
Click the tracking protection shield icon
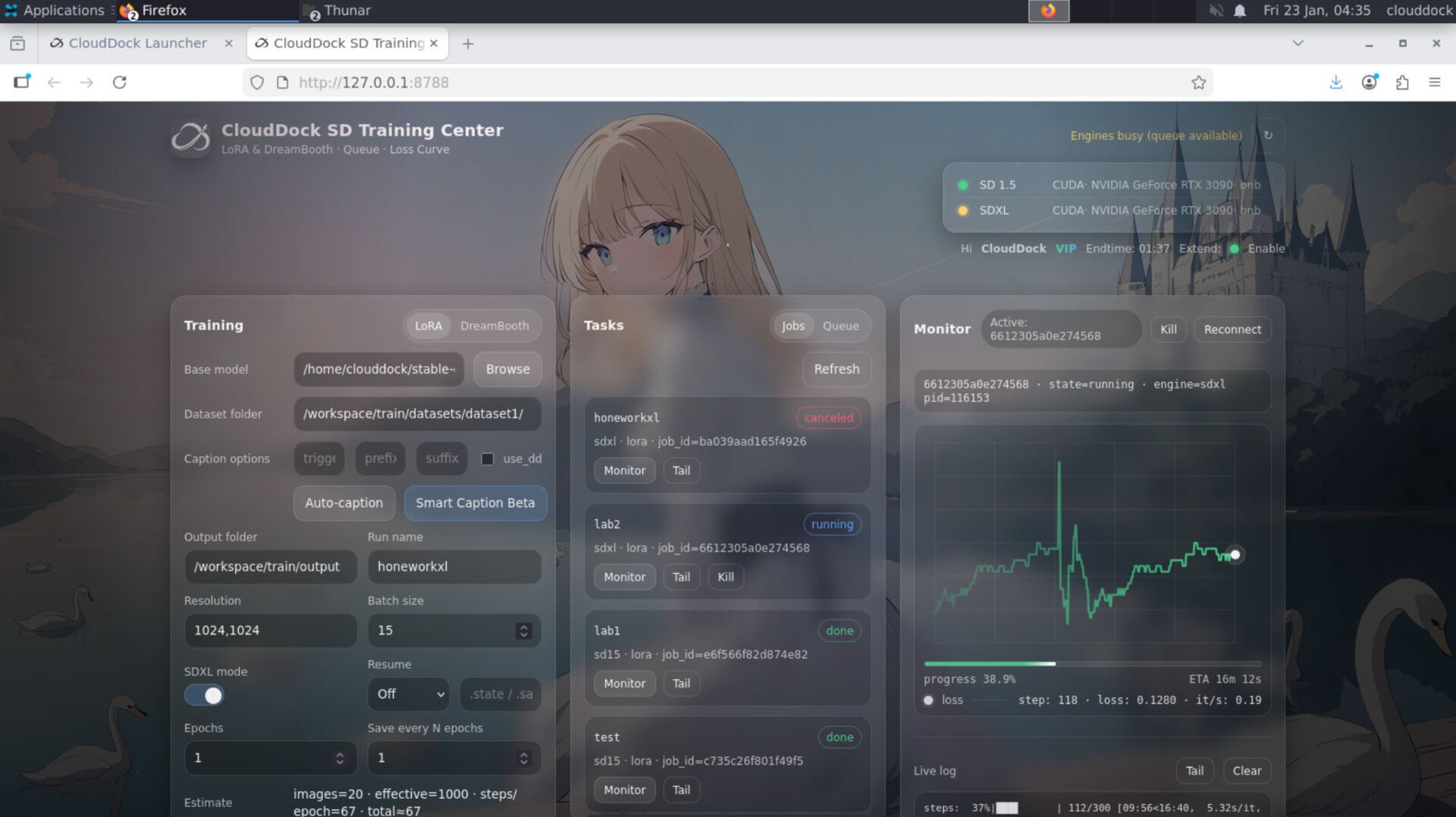tap(257, 82)
